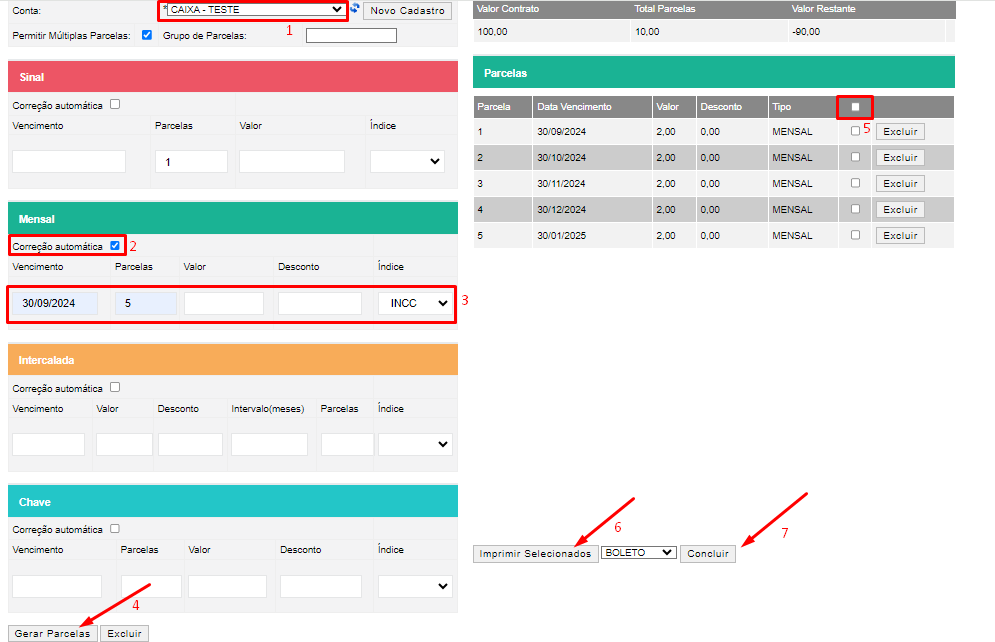Open the Conta dropdown showing CAIXA - TESTE
Image resolution: width=995 pixels, height=642 pixels.
coord(255,10)
